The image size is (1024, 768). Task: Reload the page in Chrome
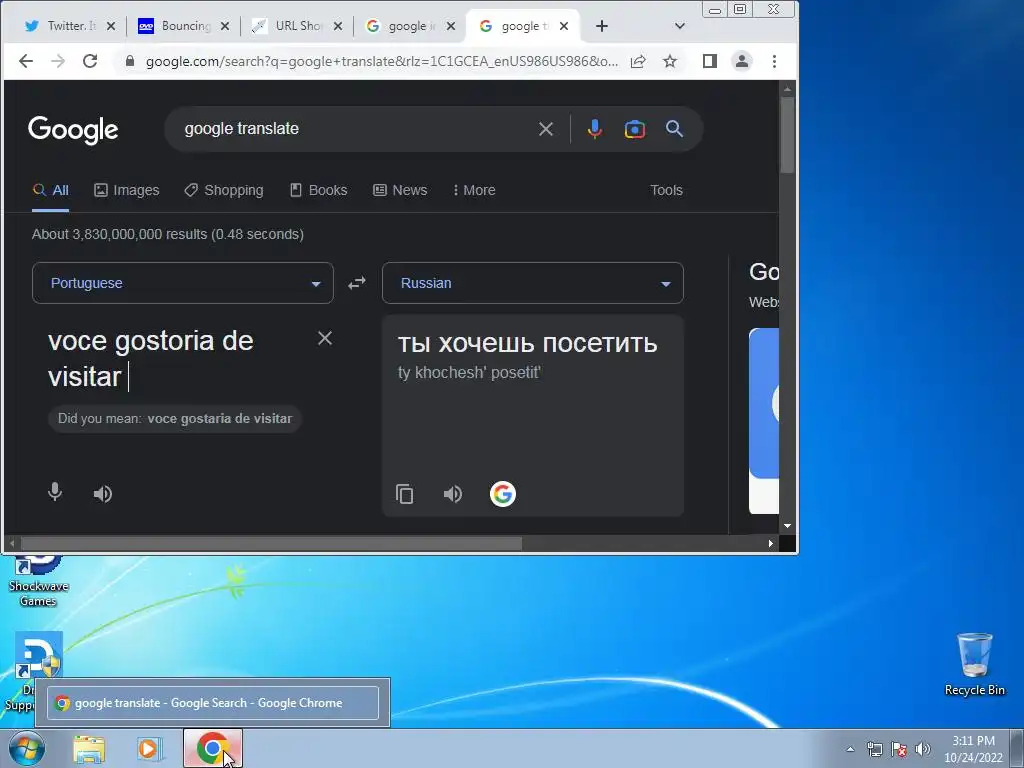click(x=90, y=61)
